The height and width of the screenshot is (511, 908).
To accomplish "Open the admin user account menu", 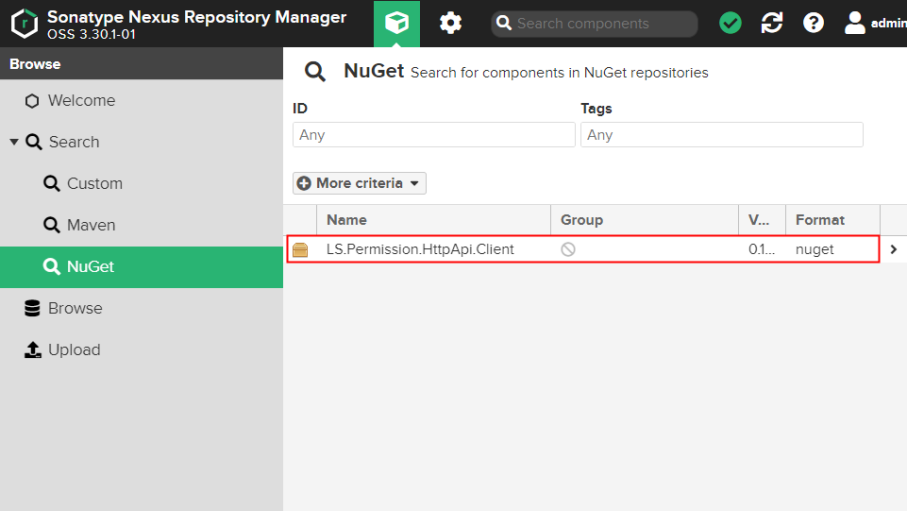I will pos(876,23).
